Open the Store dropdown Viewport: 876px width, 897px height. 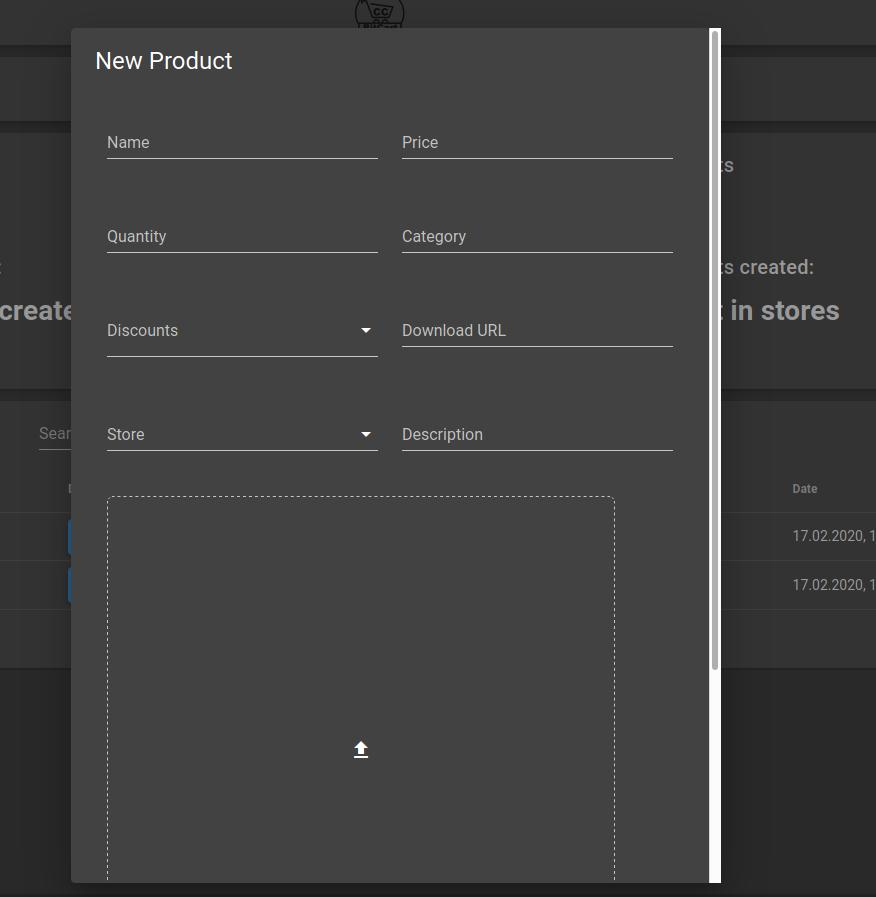click(242, 435)
